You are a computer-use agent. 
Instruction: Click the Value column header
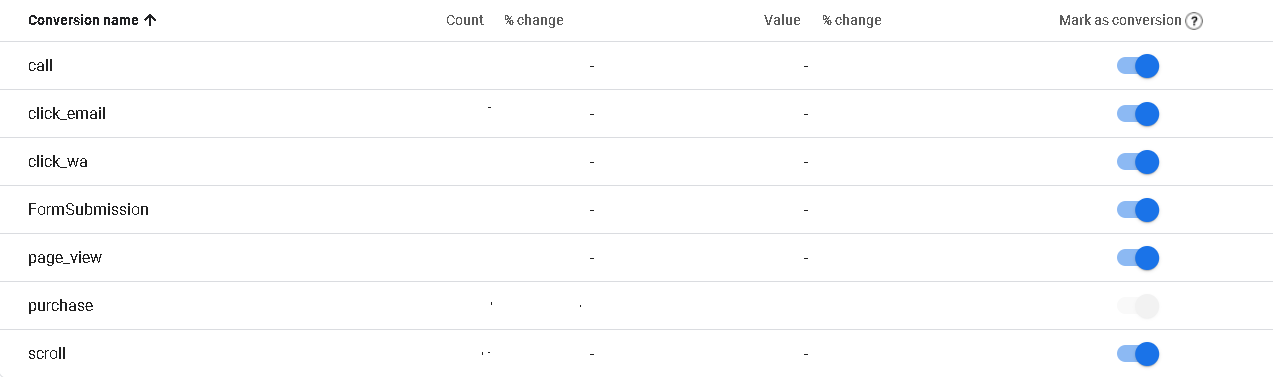782,21
